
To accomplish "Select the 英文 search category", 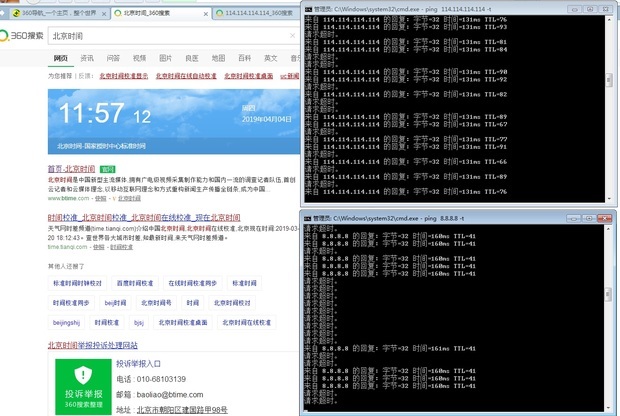I will [x=271, y=58].
